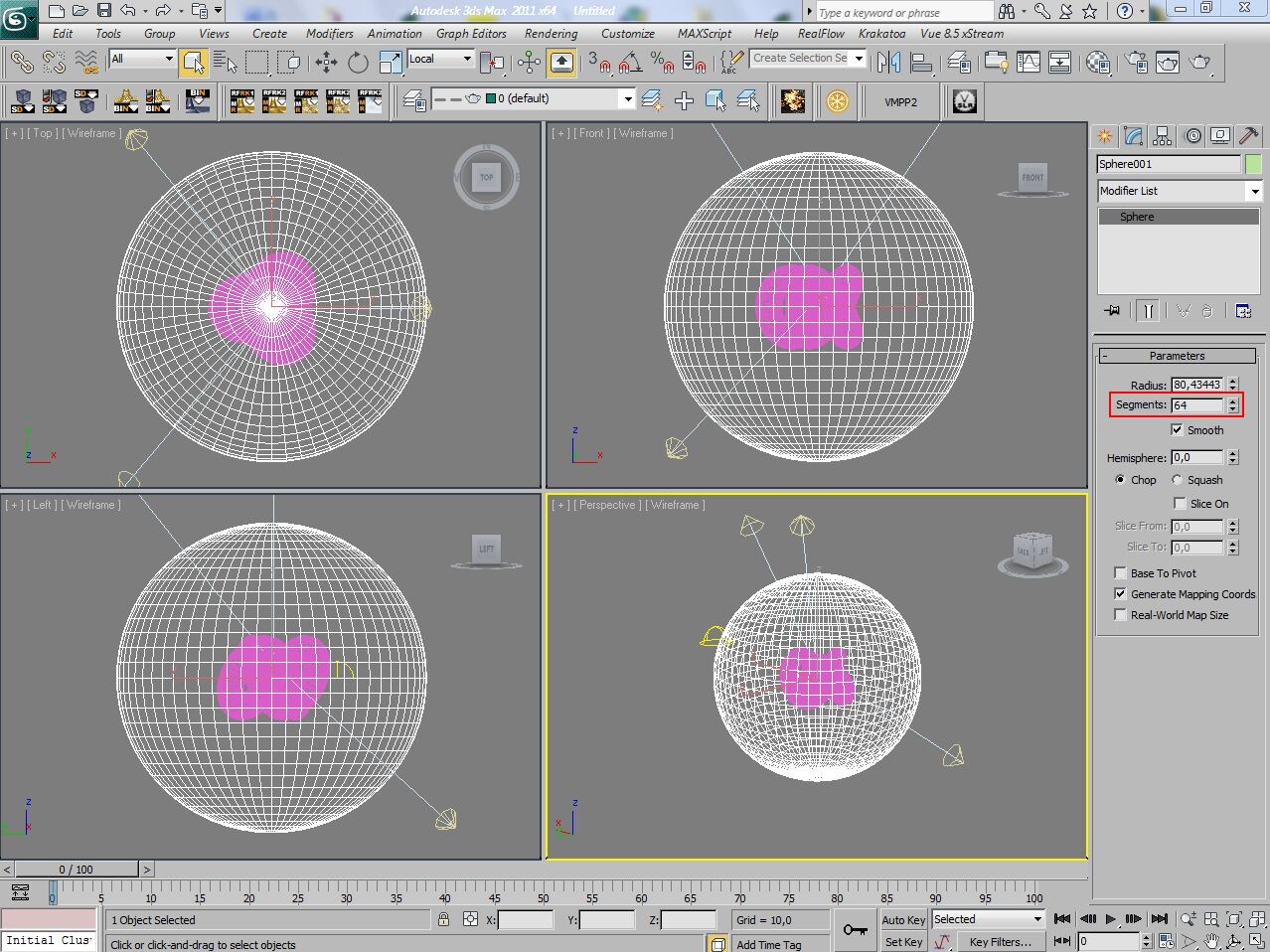Open the Modifiers menu
The width and height of the screenshot is (1270, 952).
click(x=330, y=34)
